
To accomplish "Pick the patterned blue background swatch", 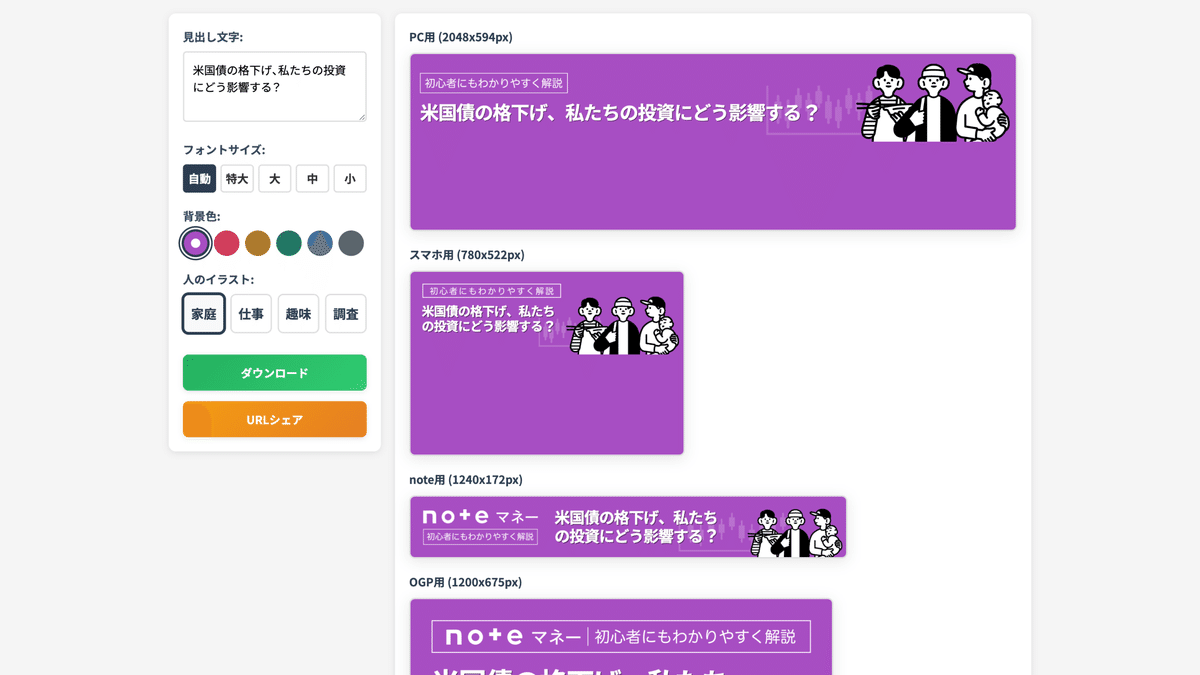I will point(320,243).
